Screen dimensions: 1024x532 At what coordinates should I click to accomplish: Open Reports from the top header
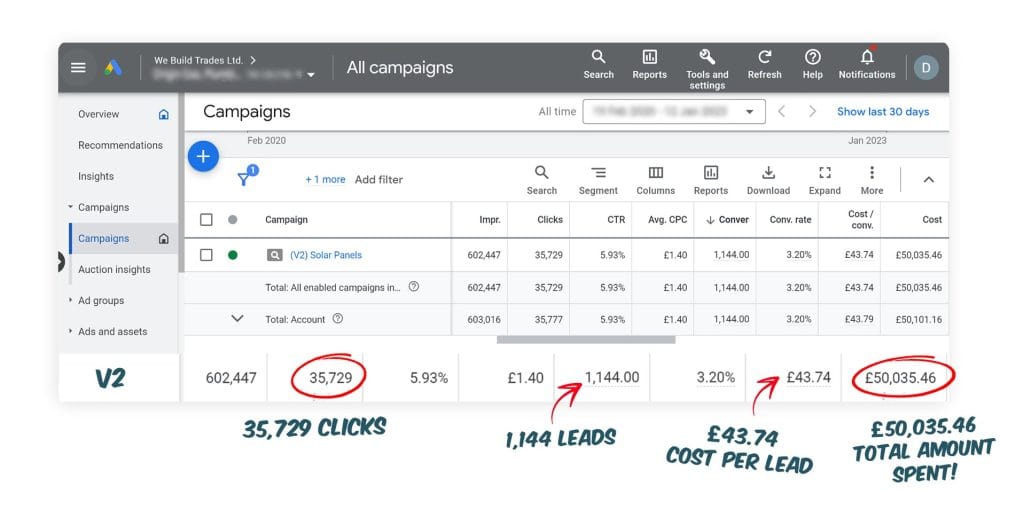click(649, 58)
